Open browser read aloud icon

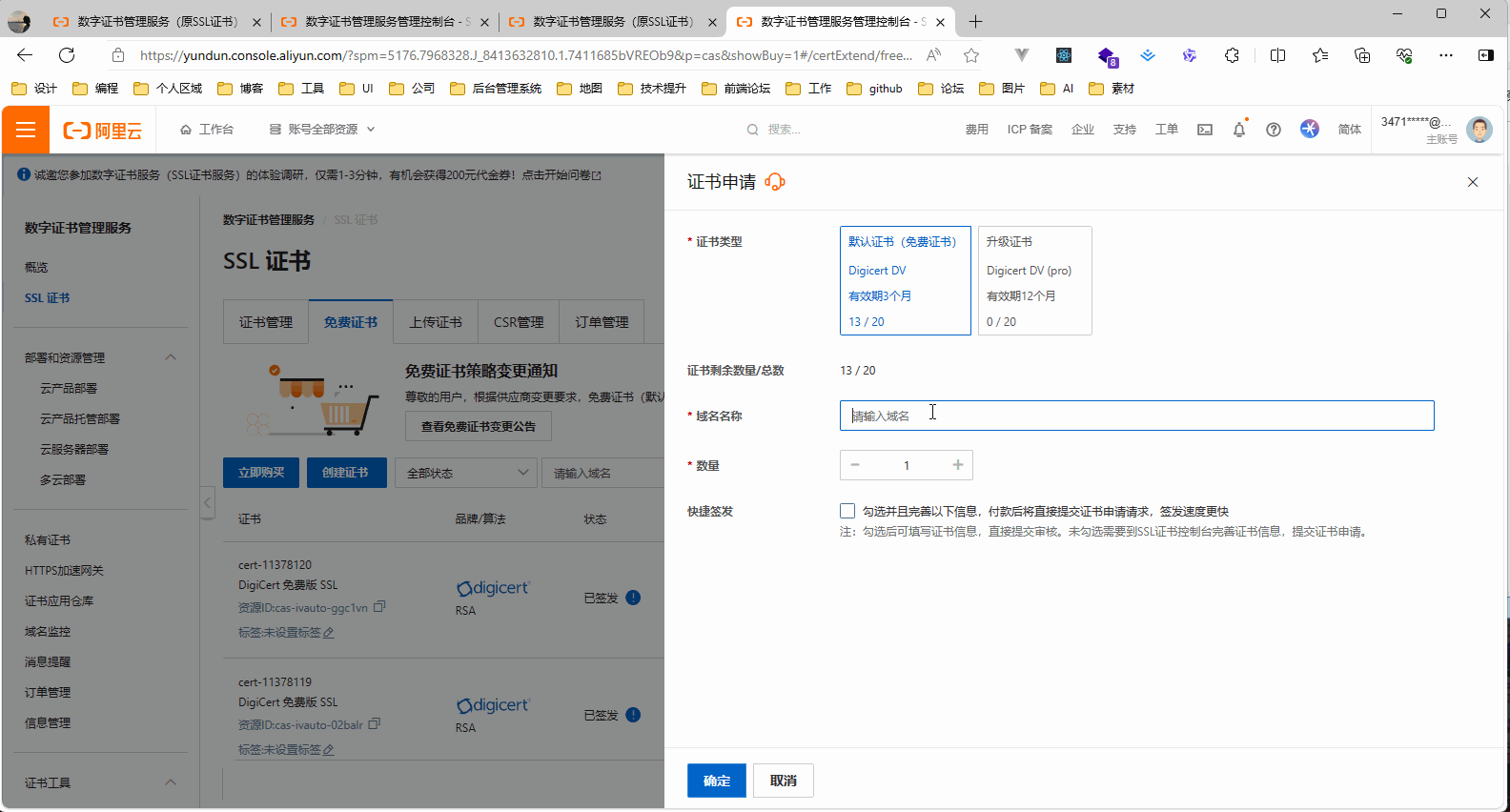coord(933,55)
